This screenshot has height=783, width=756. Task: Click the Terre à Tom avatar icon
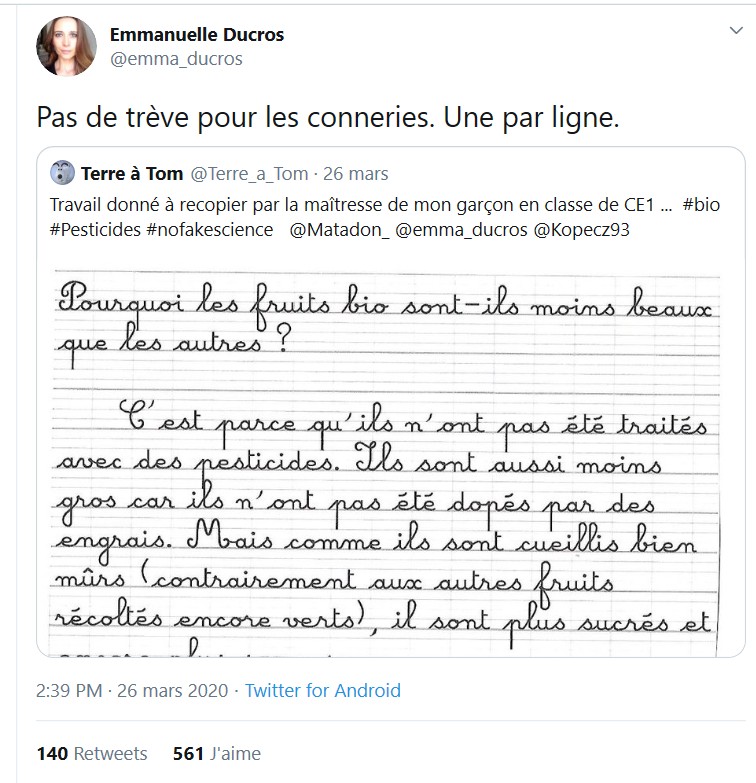pyautogui.click(x=62, y=173)
